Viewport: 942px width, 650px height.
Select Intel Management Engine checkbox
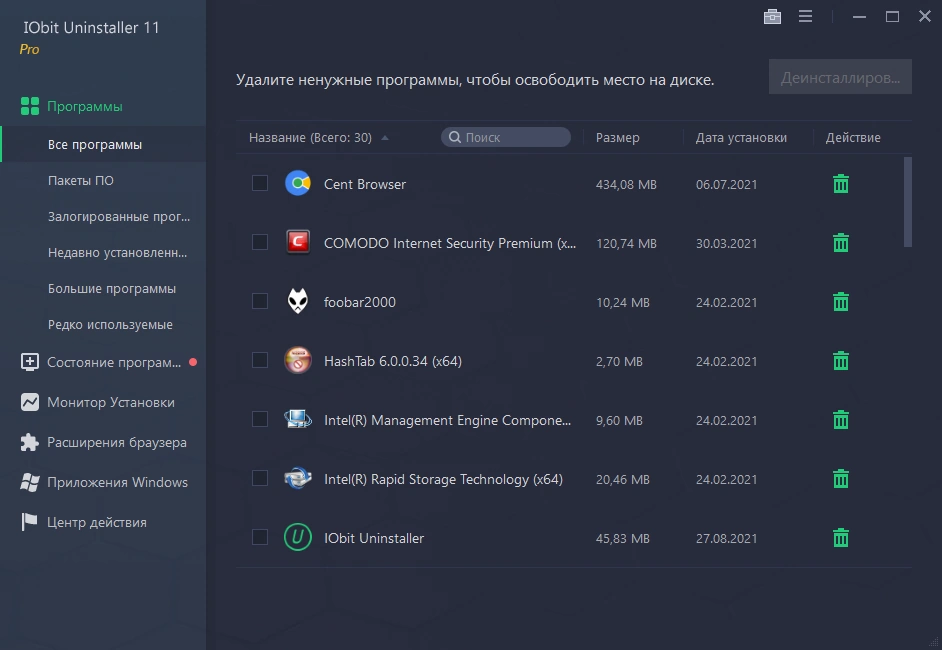[260, 419]
